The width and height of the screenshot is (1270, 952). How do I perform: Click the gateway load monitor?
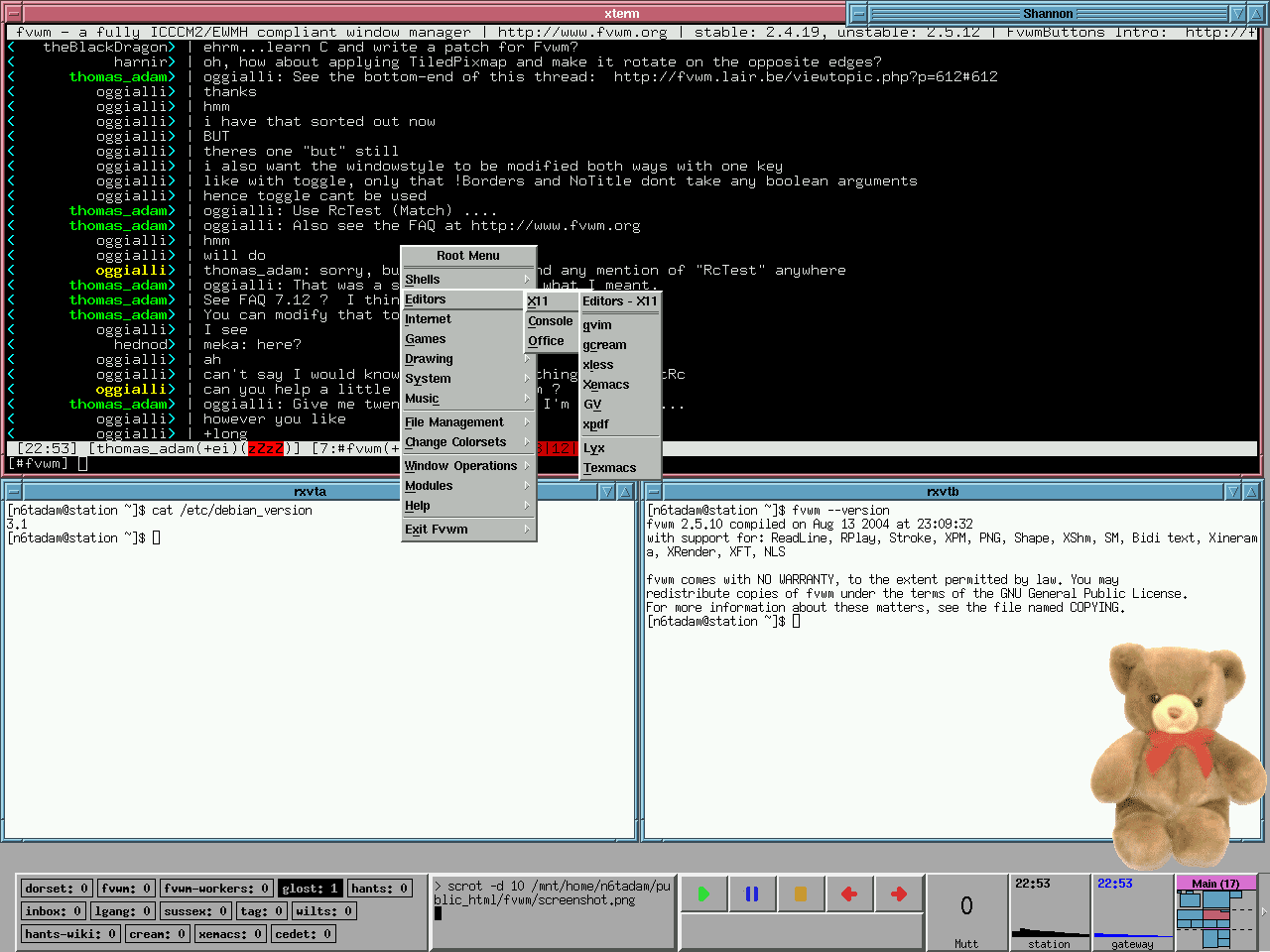pyautogui.click(x=1132, y=912)
